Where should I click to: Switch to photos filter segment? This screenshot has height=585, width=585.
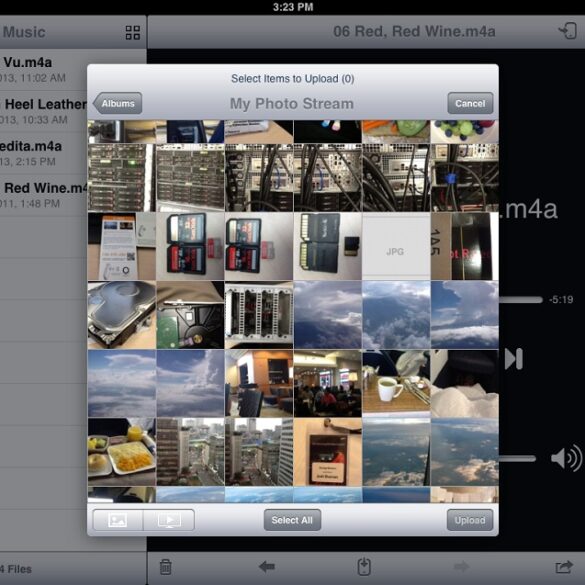118,520
